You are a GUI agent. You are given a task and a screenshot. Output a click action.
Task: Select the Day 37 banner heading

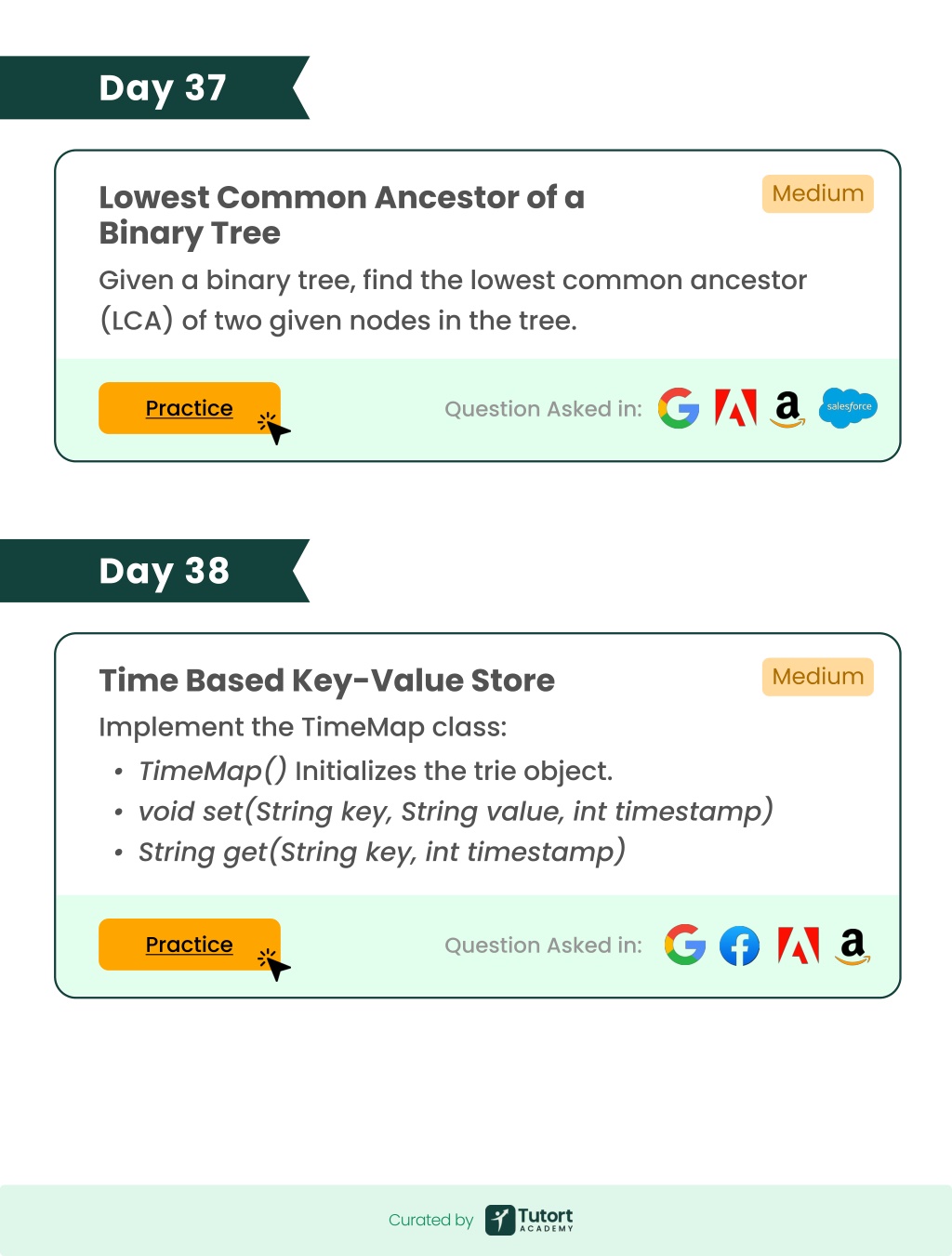click(163, 88)
